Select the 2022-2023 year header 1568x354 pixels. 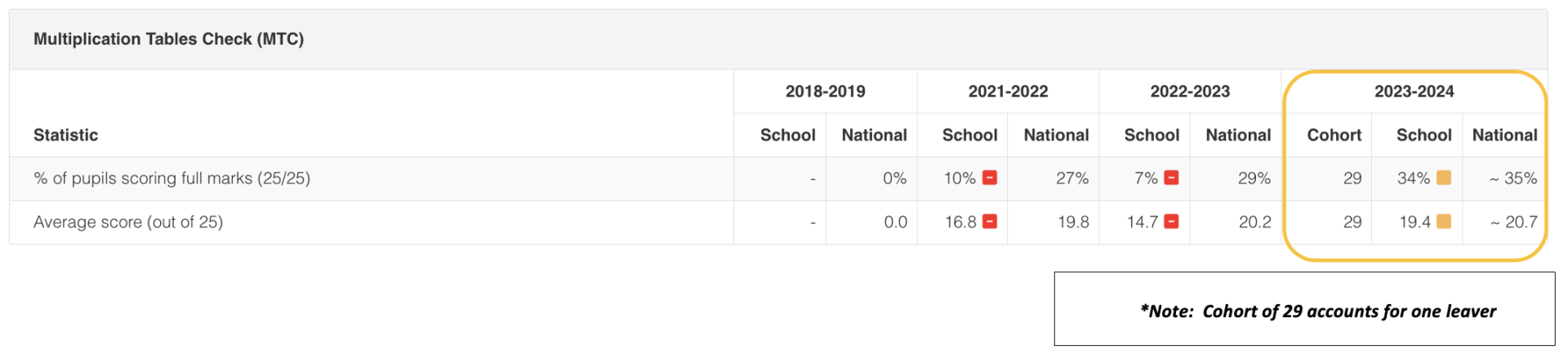click(x=1190, y=92)
